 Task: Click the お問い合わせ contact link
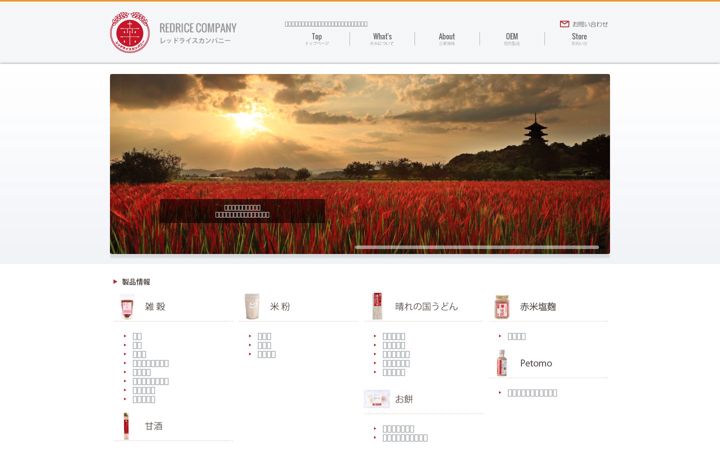click(590, 24)
